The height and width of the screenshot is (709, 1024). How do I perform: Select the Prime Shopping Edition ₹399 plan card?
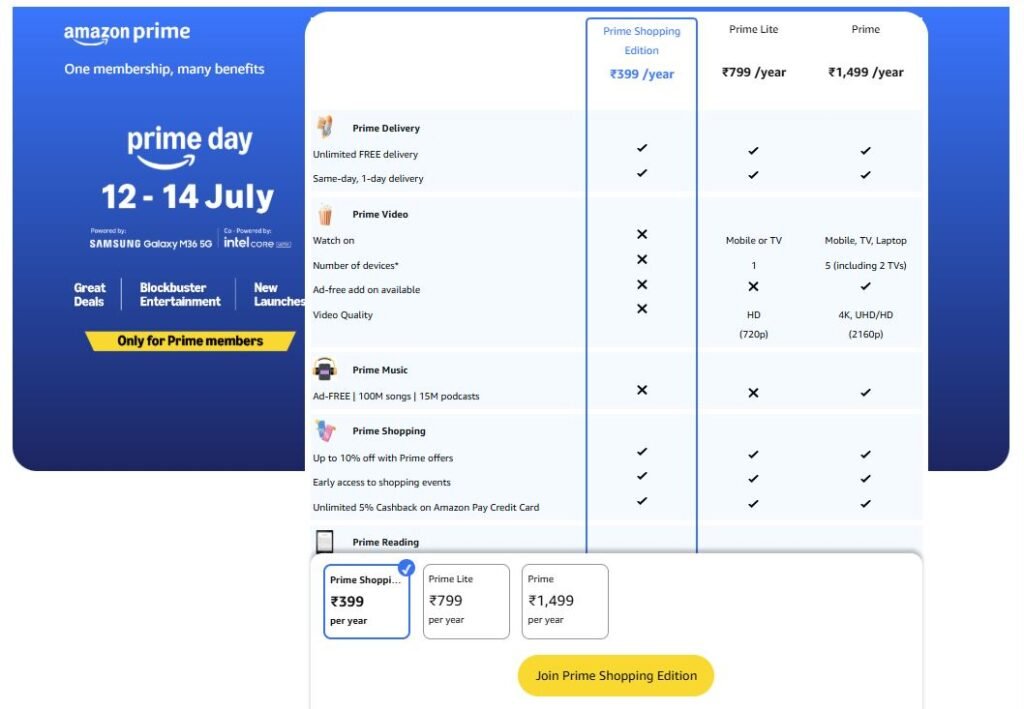tap(366, 601)
